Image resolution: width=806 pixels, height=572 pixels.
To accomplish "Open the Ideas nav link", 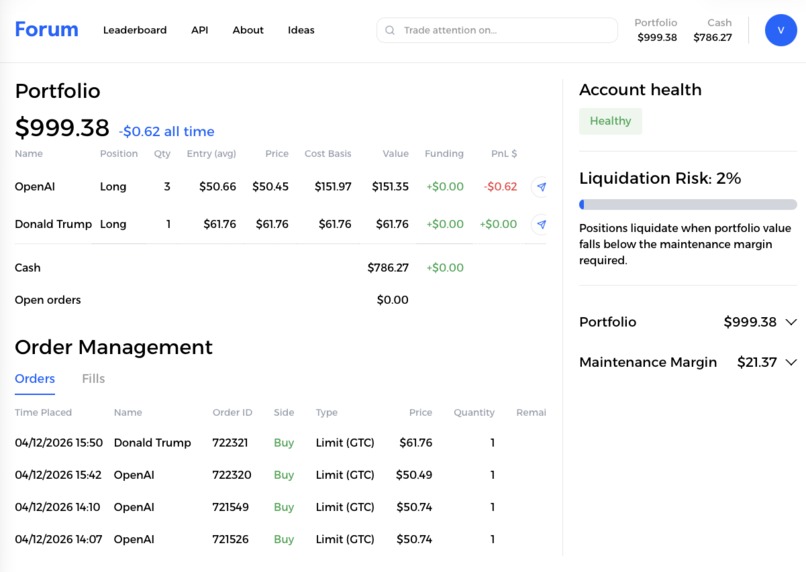I will click(x=301, y=30).
